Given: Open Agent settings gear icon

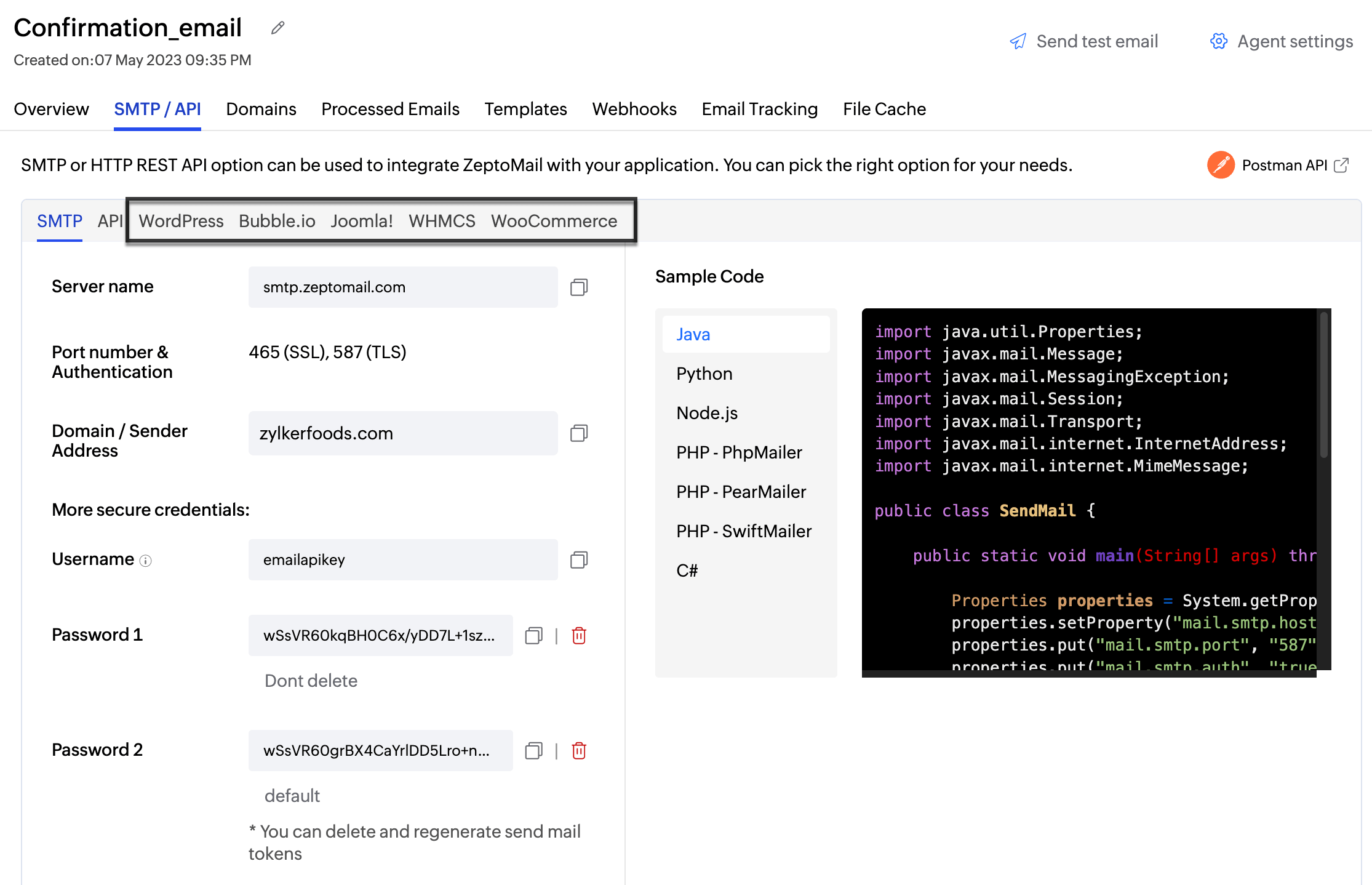Looking at the screenshot, I should 1219,41.
